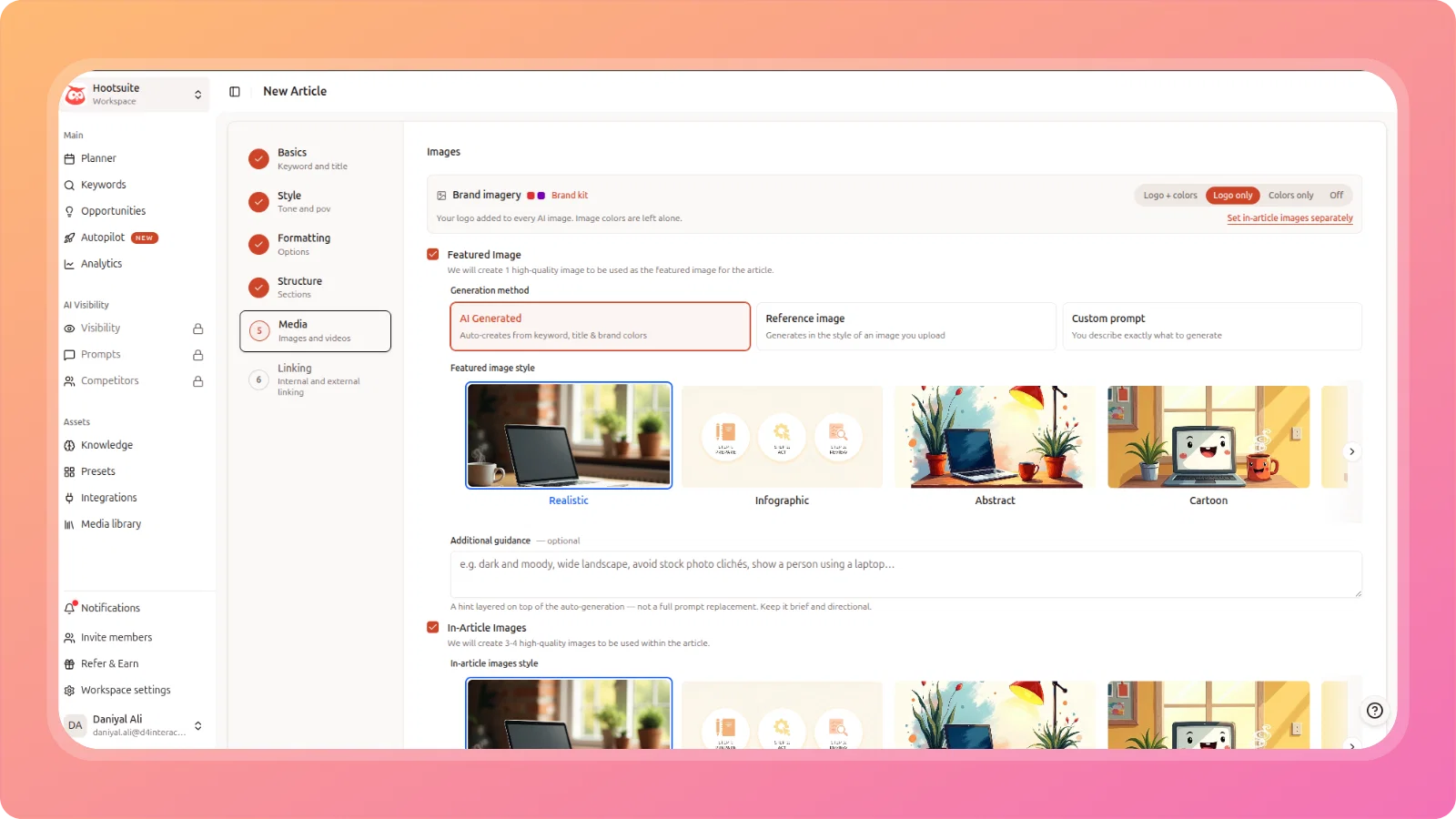This screenshot has width=1456, height=819.
Task: Select the Abstract featured image style
Action: coord(995,446)
